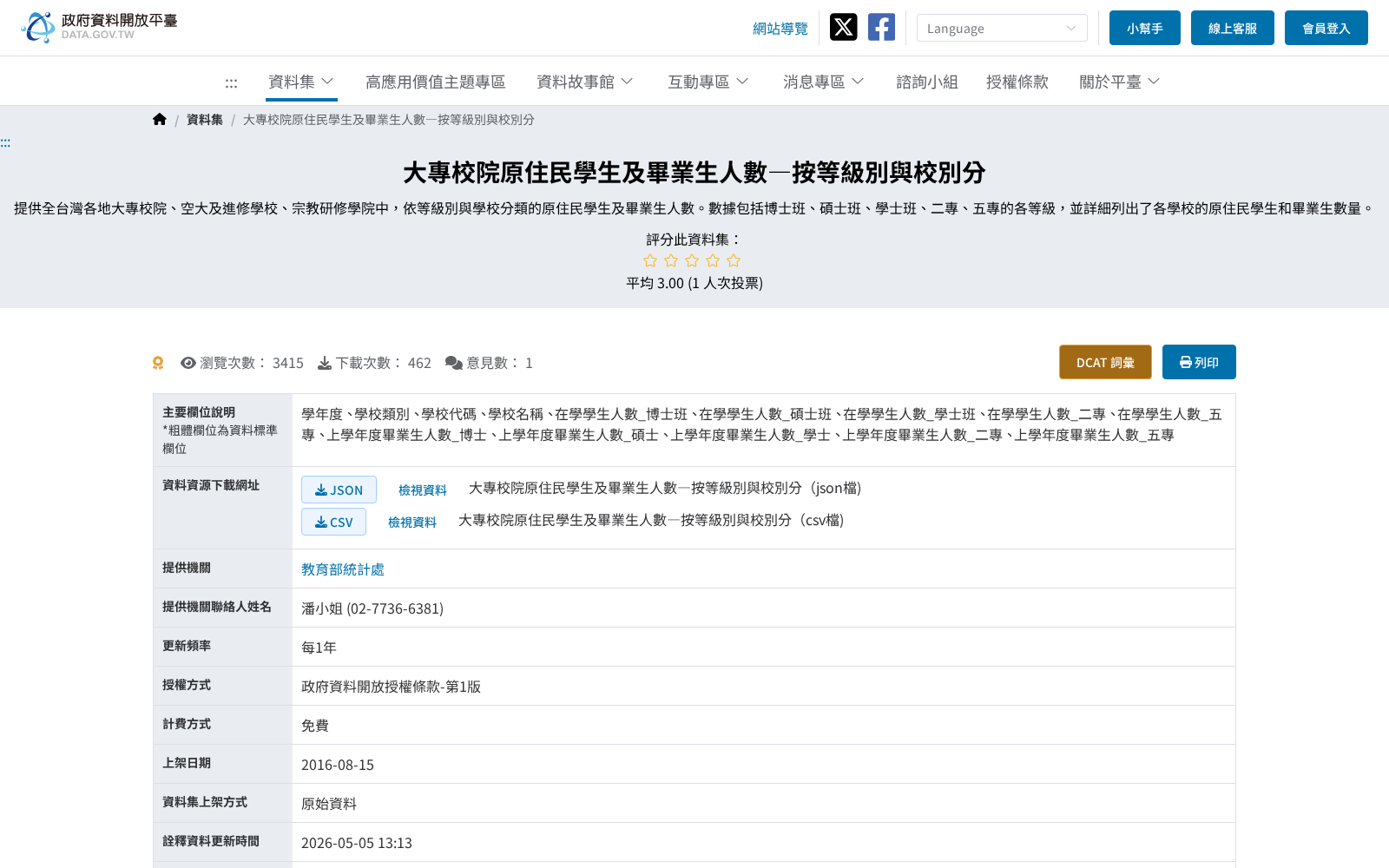The image size is (1389, 868).
Task: Open the 教育部統計處 provider link
Action: tap(343, 569)
